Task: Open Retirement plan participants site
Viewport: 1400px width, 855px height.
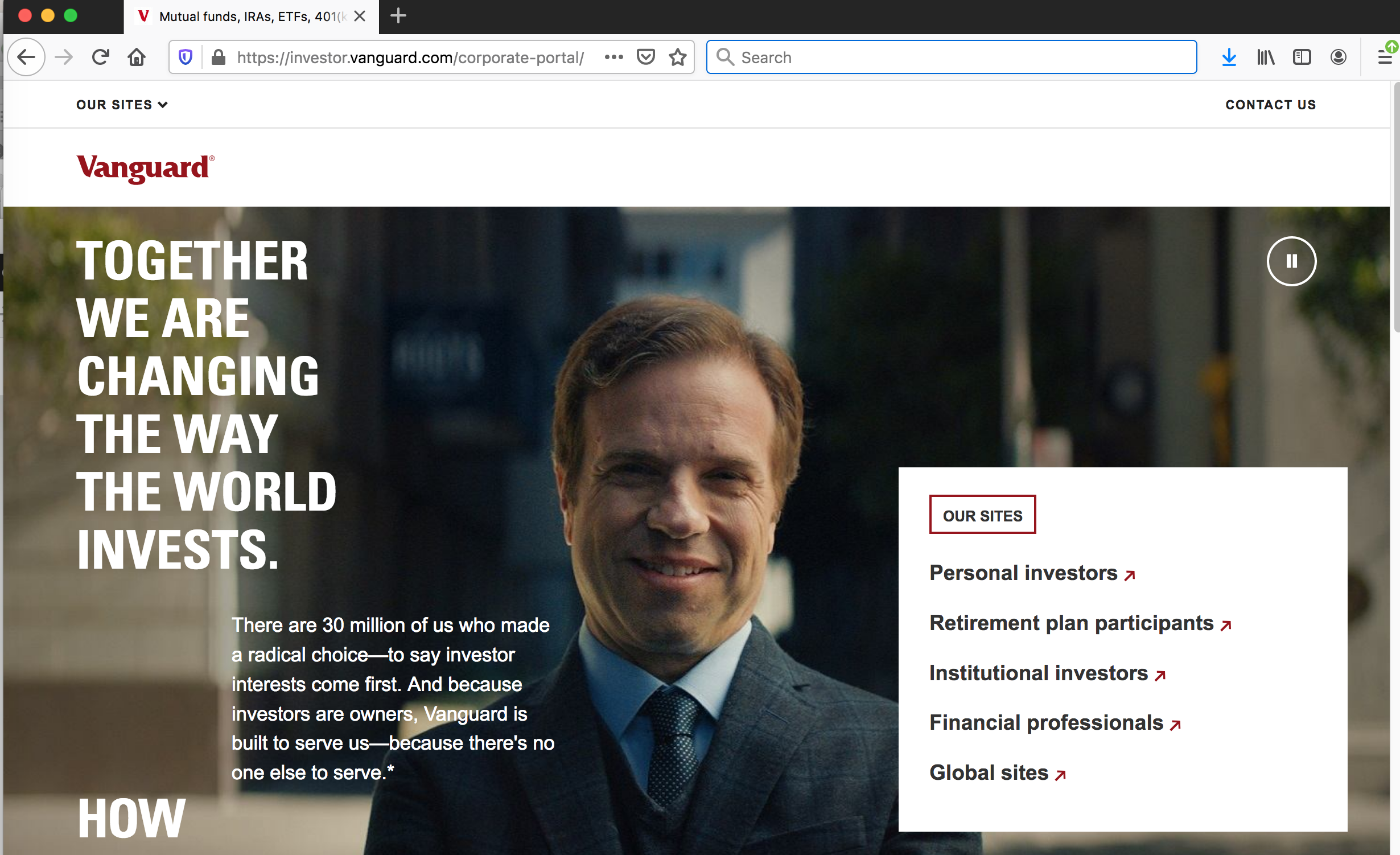Action: tap(1080, 623)
